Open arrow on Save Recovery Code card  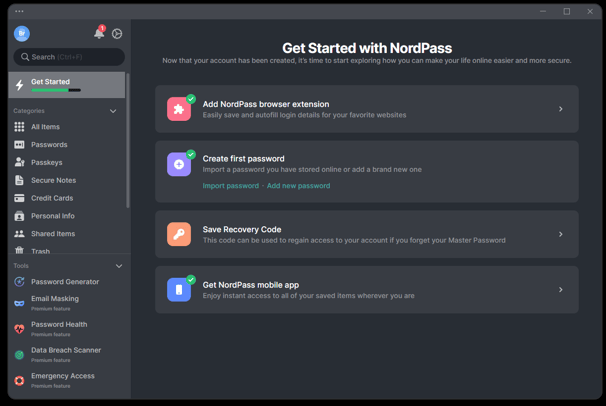click(x=560, y=234)
